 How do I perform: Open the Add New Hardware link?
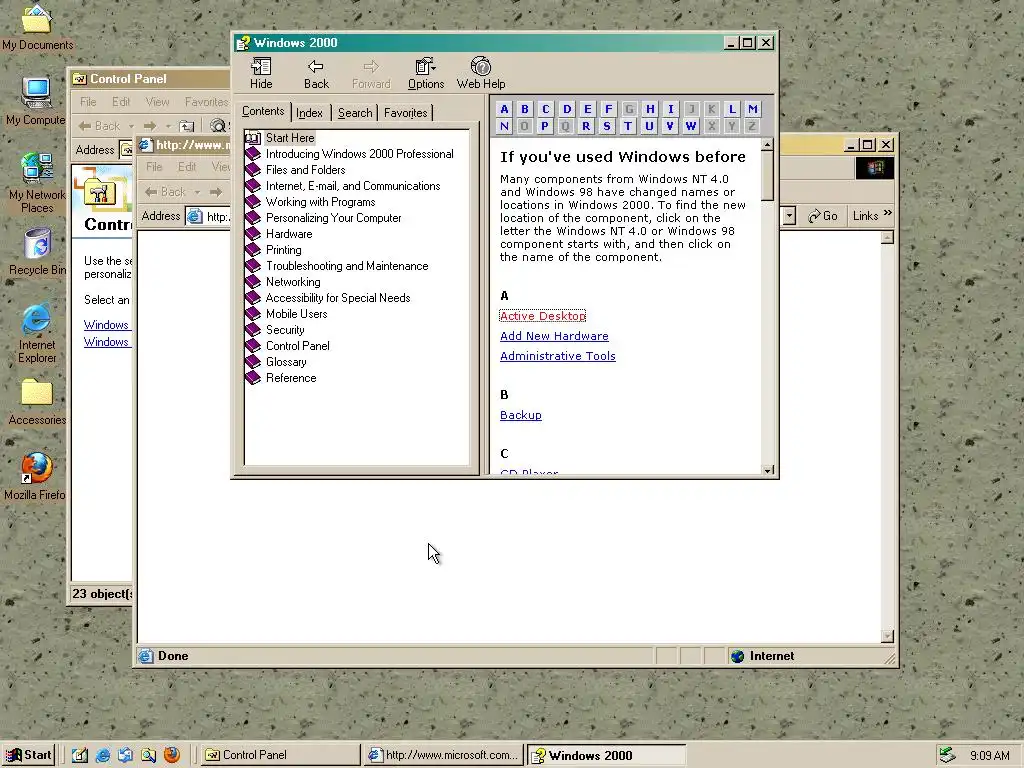click(x=554, y=336)
